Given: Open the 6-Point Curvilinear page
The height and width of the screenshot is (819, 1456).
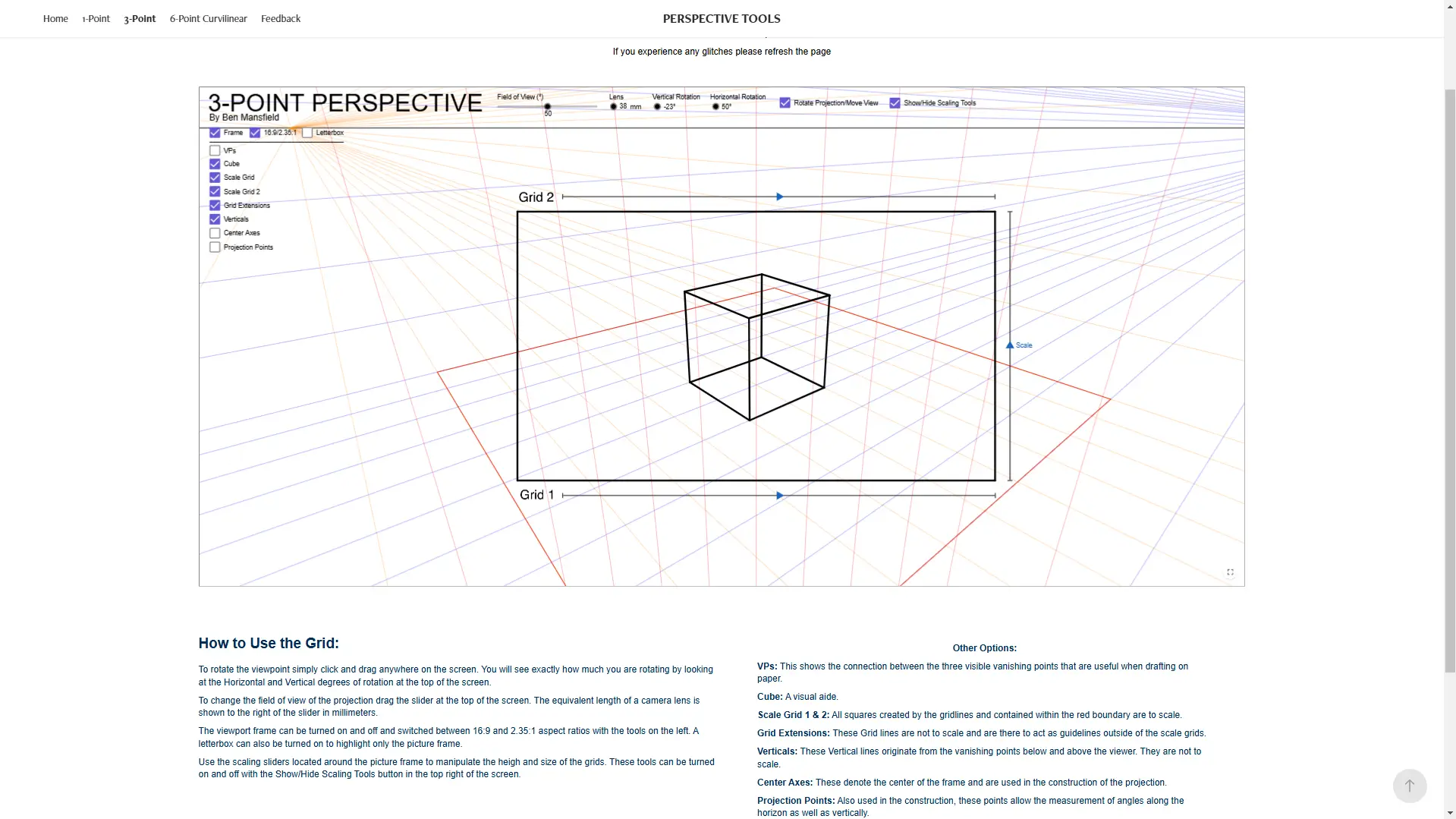Looking at the screenshot, I should [208, 18].
